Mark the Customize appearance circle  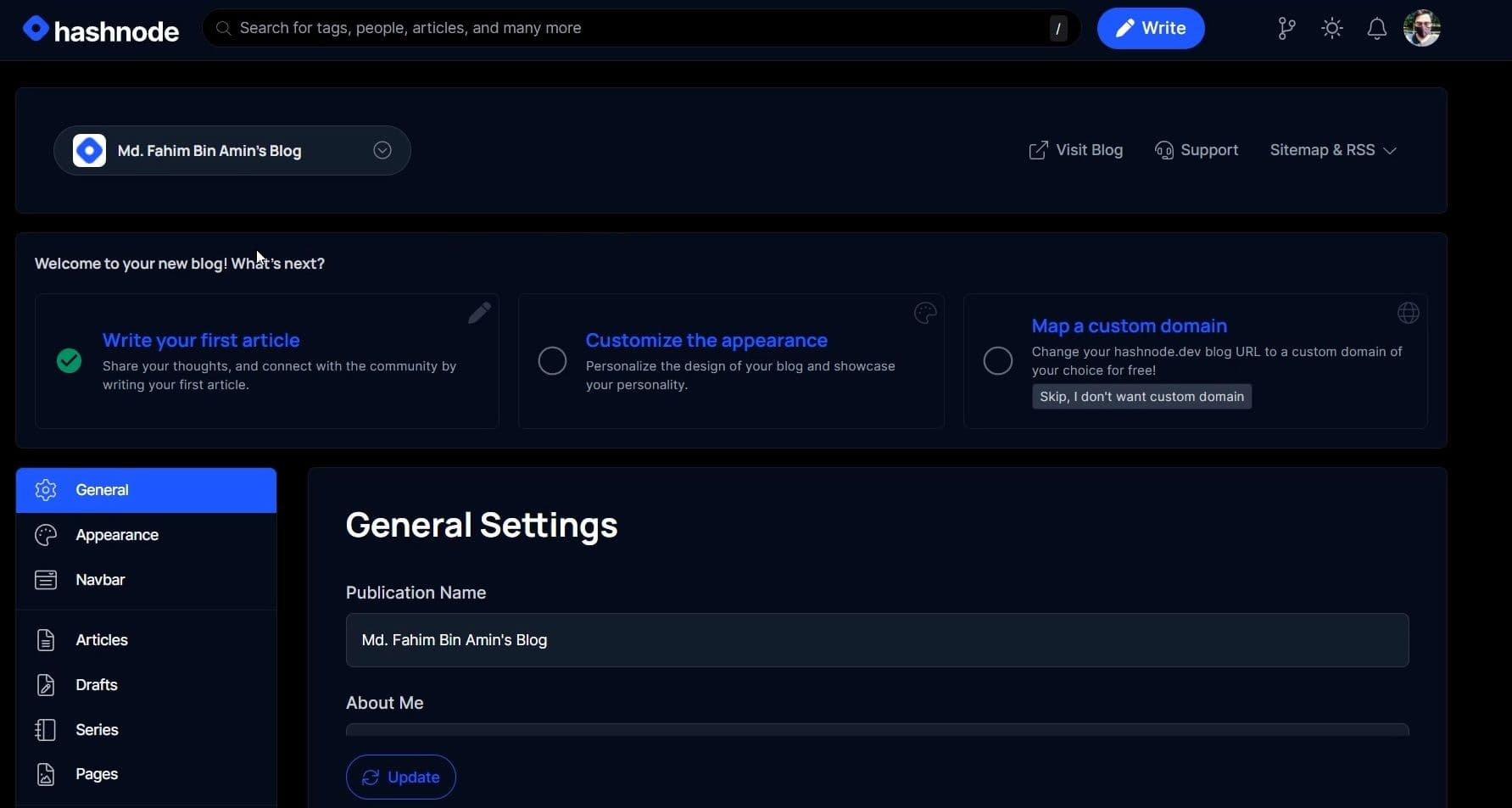point(552,361)
